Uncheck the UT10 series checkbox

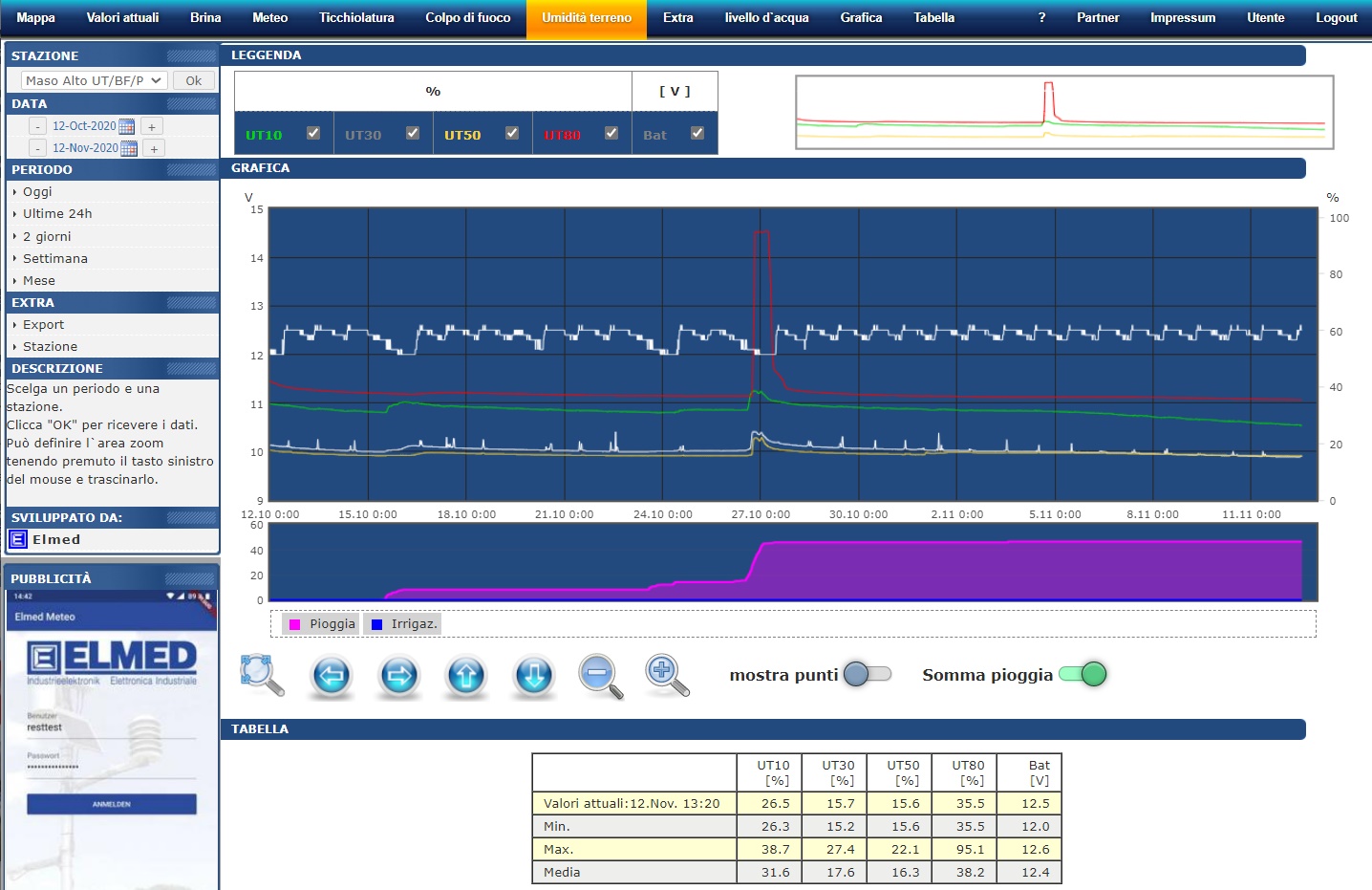click(x=313, y=133)
